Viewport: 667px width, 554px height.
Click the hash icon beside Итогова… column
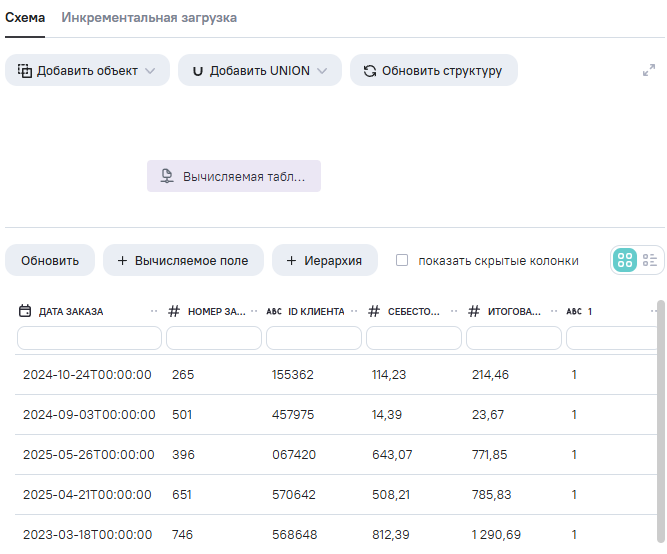(474, 311)
